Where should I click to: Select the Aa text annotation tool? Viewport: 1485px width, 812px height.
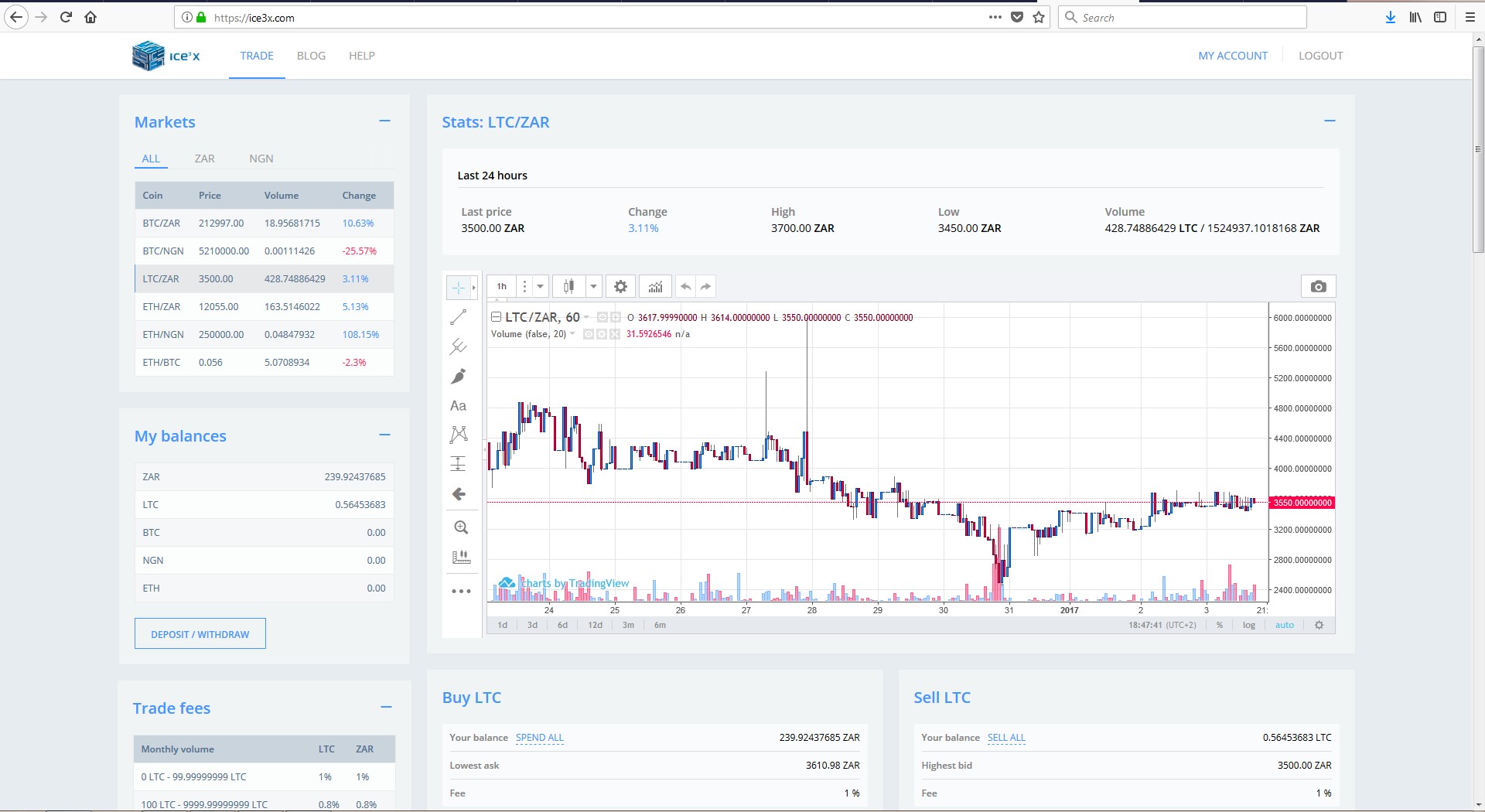(x=459, y=405)
